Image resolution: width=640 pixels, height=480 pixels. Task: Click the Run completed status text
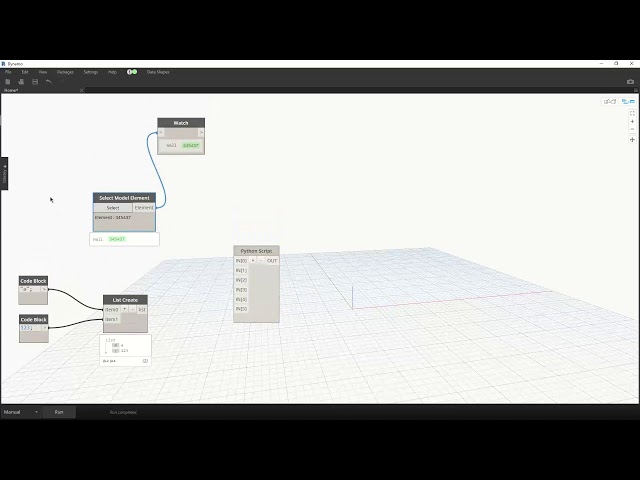123,412
